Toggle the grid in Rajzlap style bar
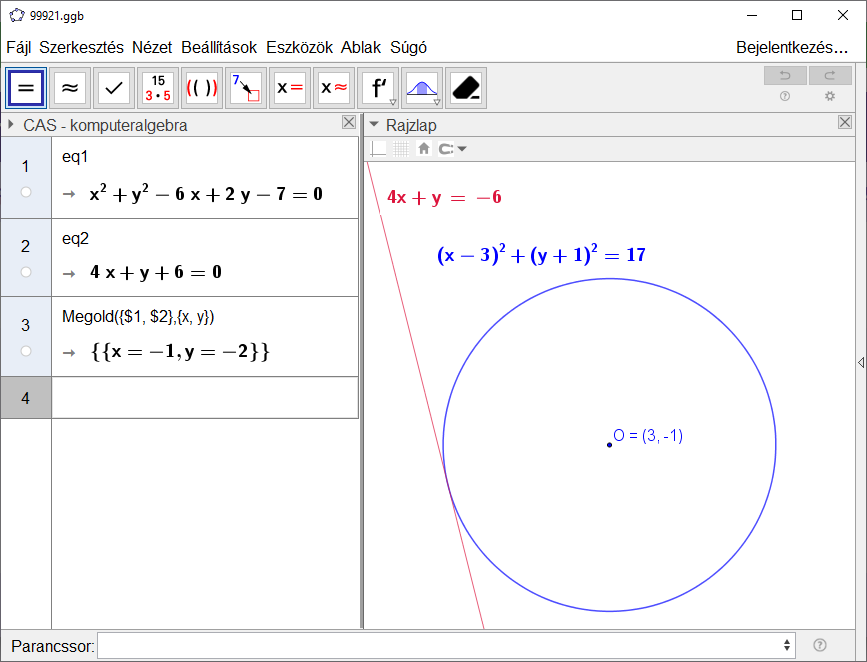Image resolution: width=867 pixels, height=662 pixels. [401, 149]
